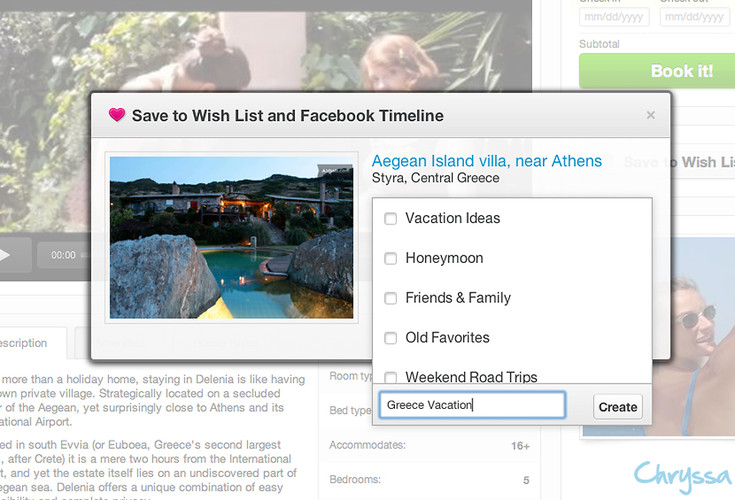Select the Weekend Road Trips checkbox
This screenshot has height=500, width=735.
coord(391,377)
